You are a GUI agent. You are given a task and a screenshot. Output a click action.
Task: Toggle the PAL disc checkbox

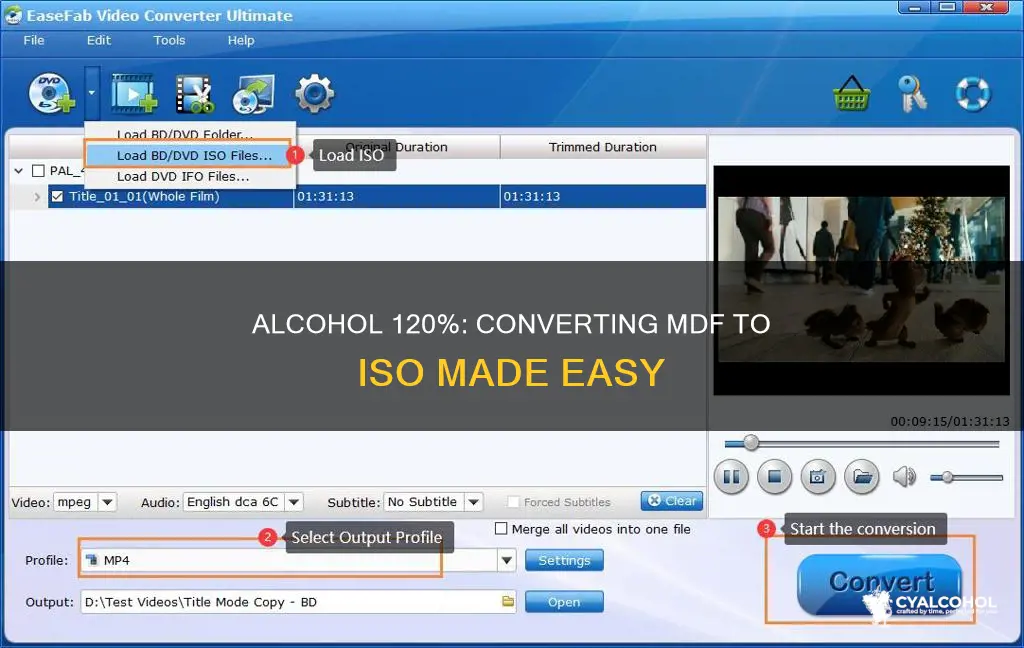(39, 170)
